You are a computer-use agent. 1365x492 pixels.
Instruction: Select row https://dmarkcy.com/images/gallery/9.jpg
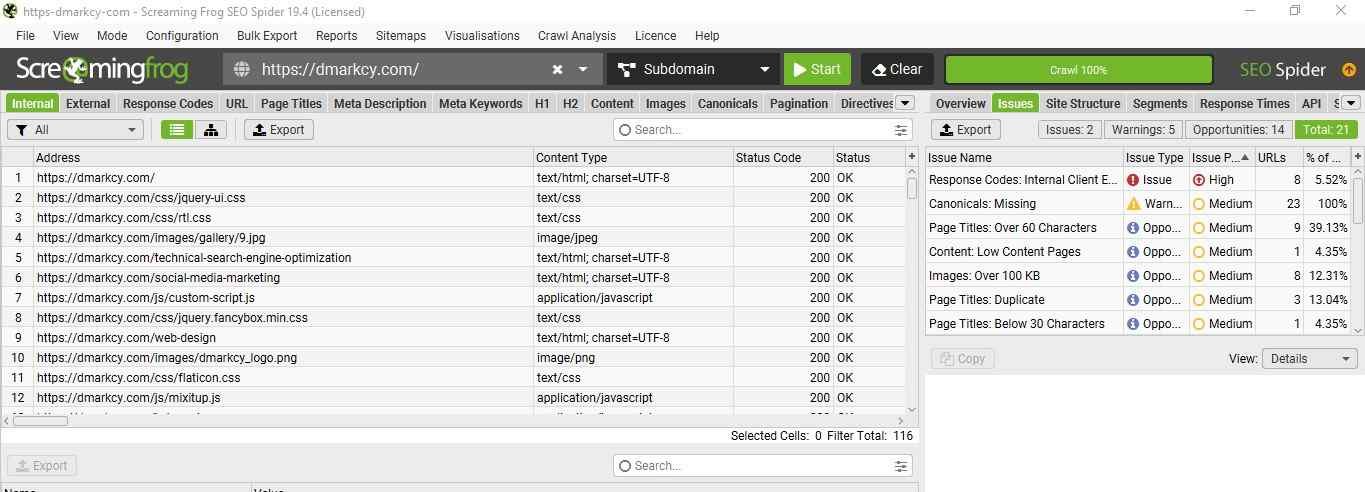click(x=453, y=237)
